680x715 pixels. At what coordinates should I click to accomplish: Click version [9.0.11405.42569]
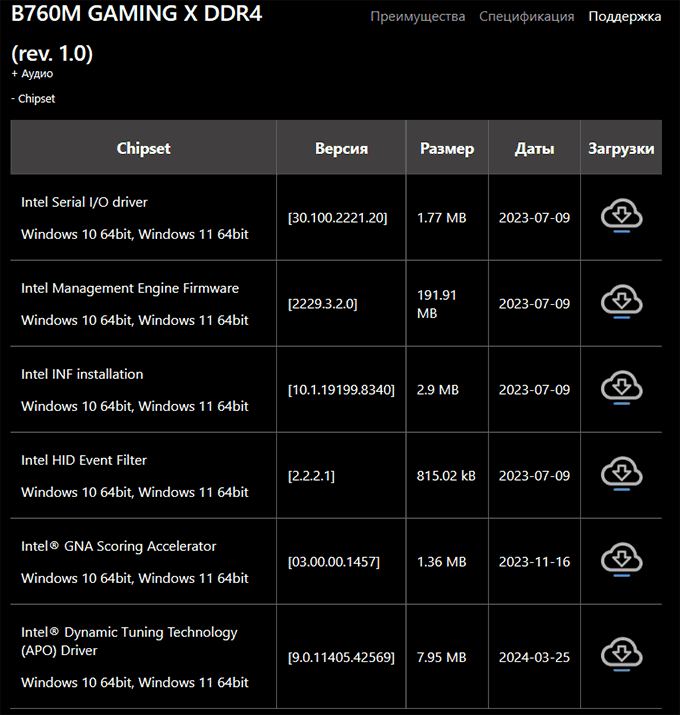click(x=341, y=657)
